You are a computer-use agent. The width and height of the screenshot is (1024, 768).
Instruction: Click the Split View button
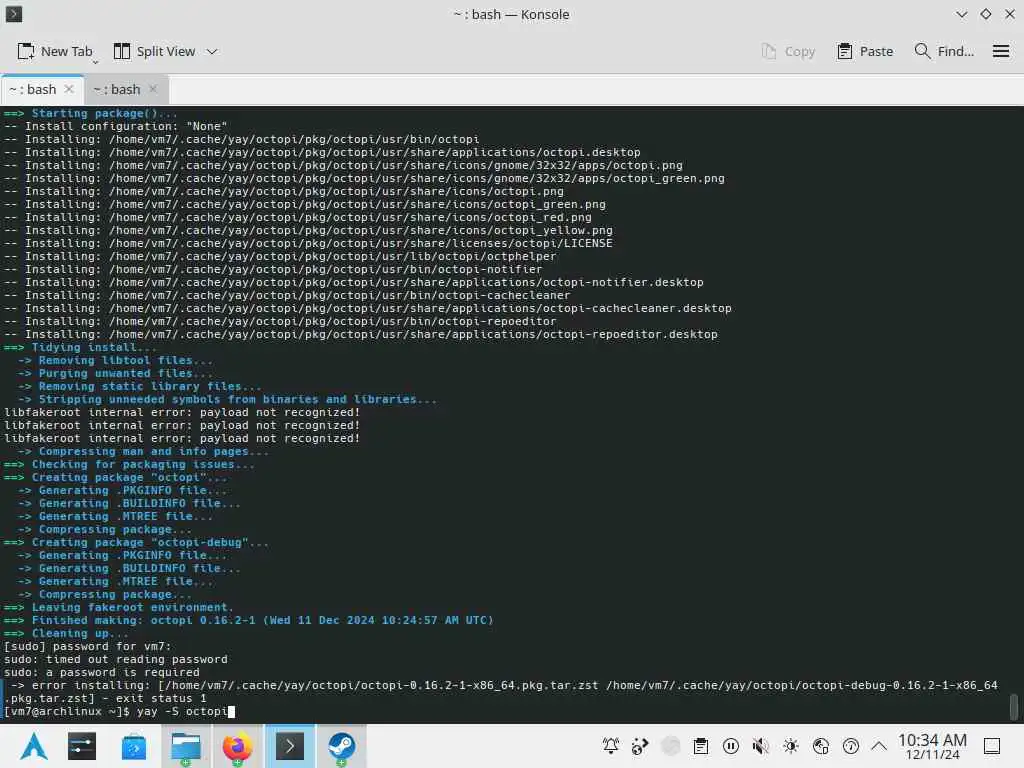(155, 51)
